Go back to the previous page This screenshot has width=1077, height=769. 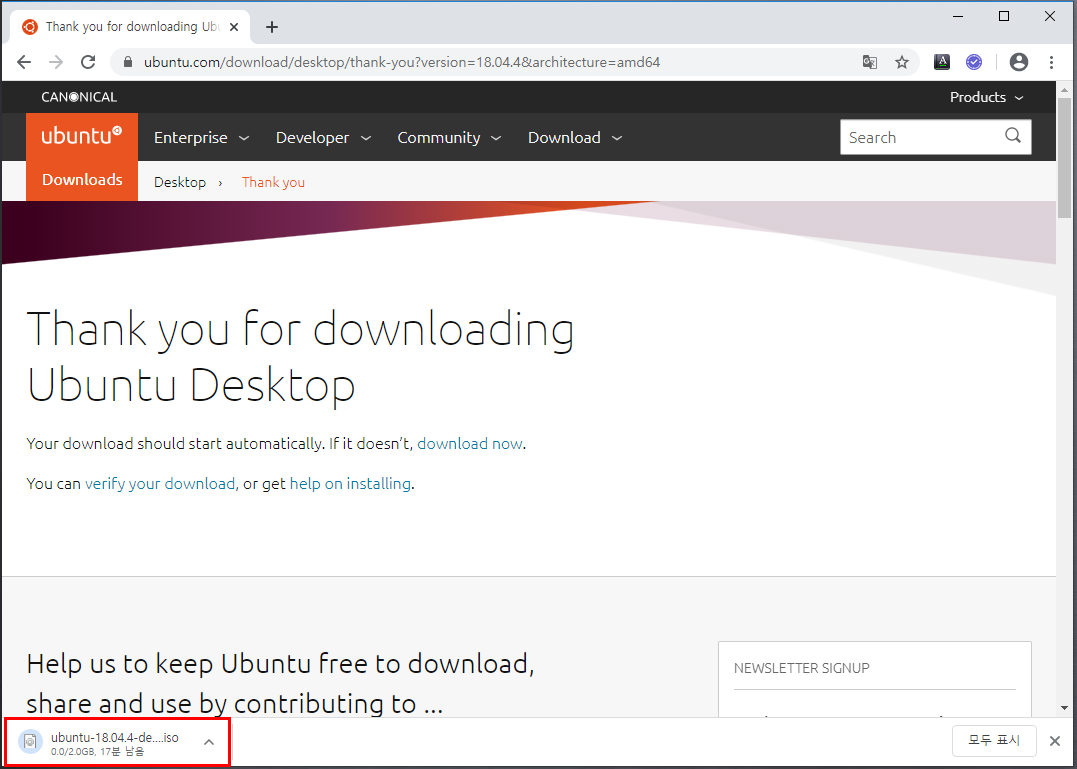[24, 62]
